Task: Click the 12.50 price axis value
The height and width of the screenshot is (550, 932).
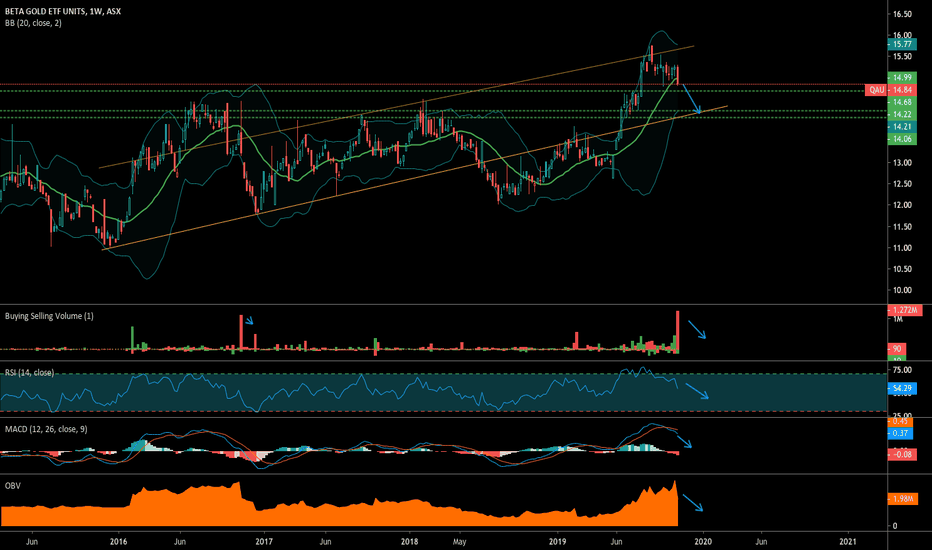Action: 902,184
